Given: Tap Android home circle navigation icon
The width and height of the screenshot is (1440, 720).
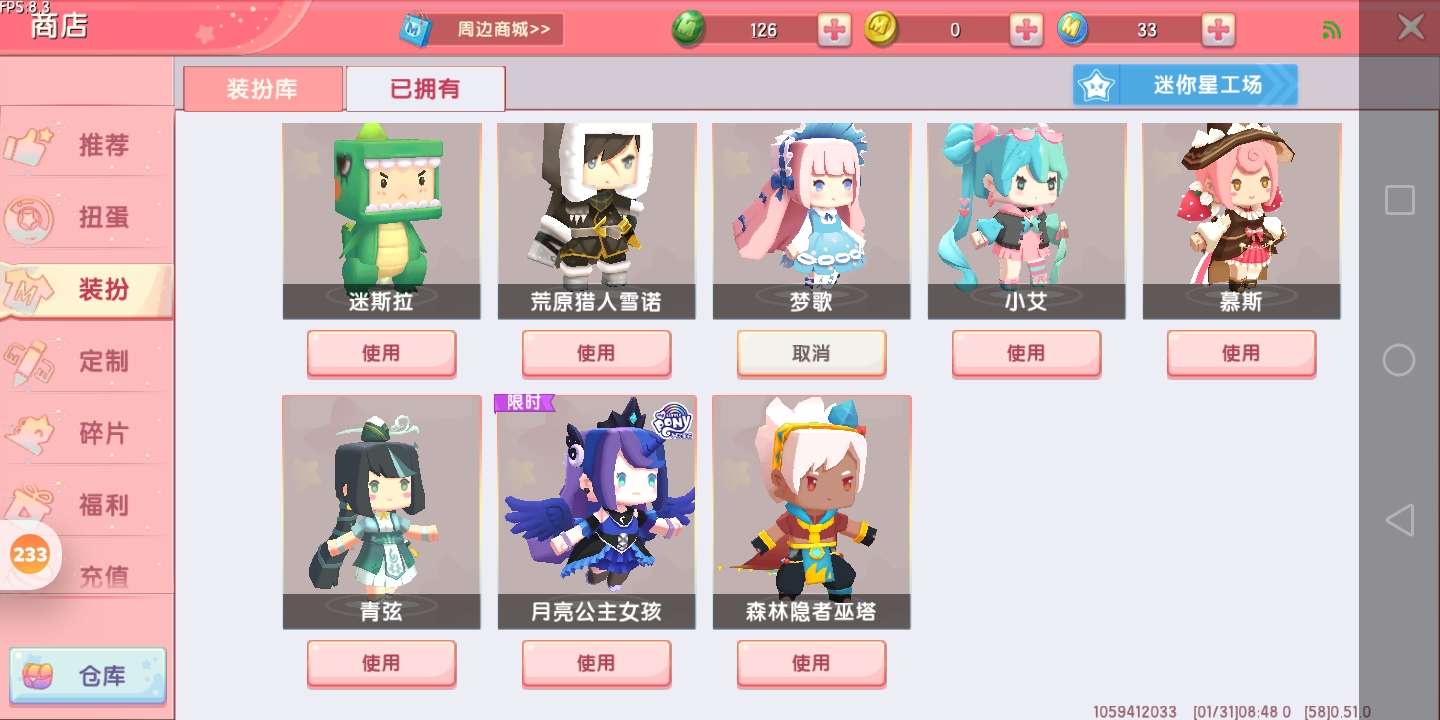Looking at the screenshot, I should (1399, 360).
